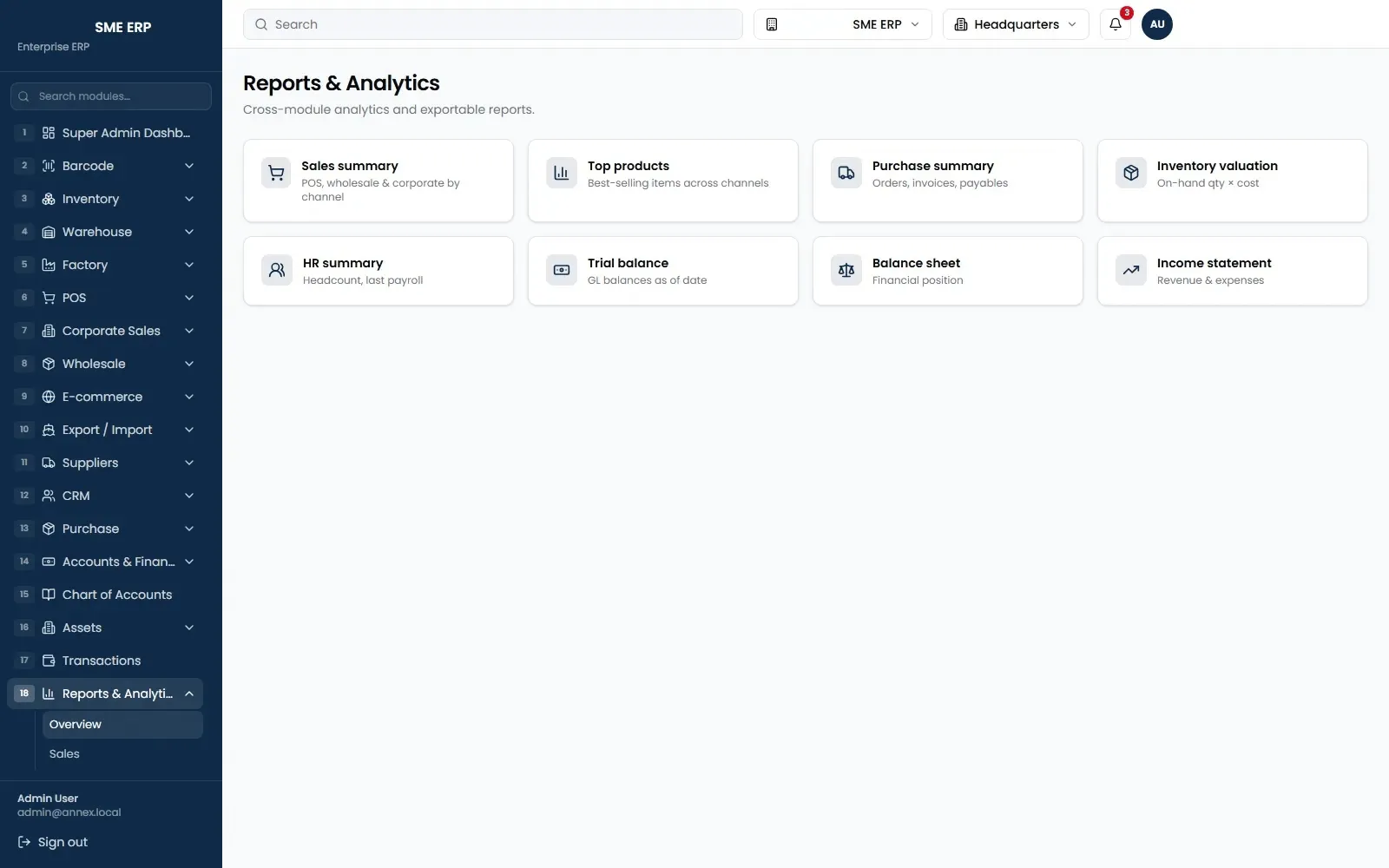The height and width of the screenshot is (868, 1389).
Task: Click the HR summary people icon
Action: 277,270
